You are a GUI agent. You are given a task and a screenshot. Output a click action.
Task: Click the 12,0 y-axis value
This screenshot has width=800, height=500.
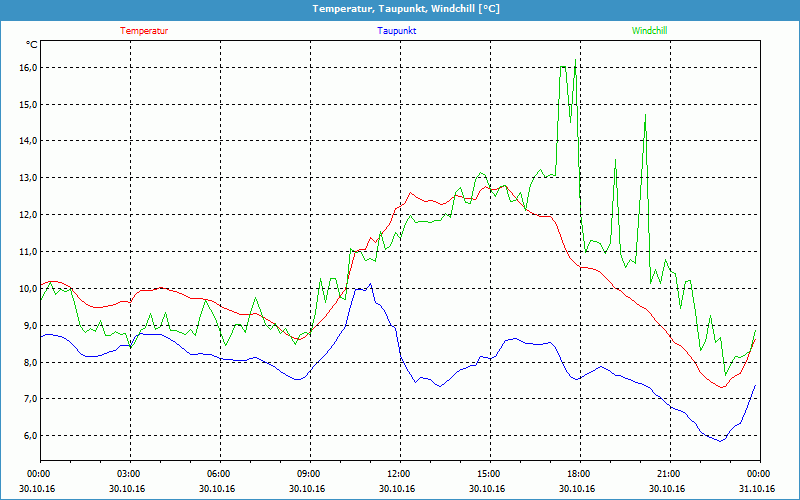pyautogui.click(x=28, y=215)
